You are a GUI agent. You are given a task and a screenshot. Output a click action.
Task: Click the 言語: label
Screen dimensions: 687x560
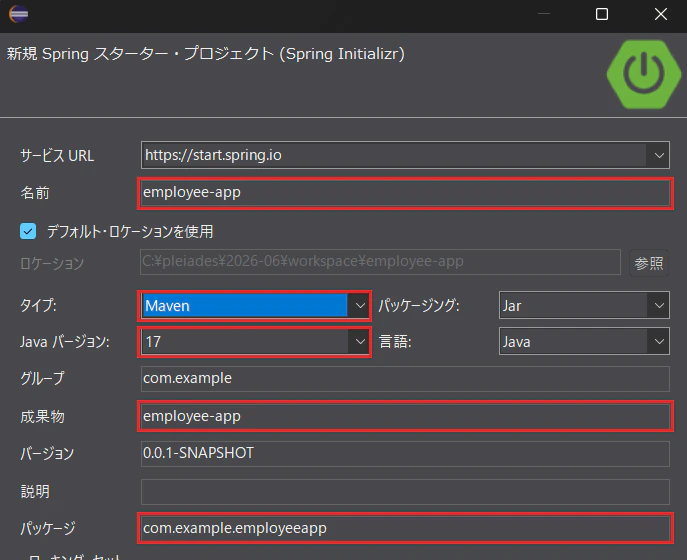(x=395, y=341)
